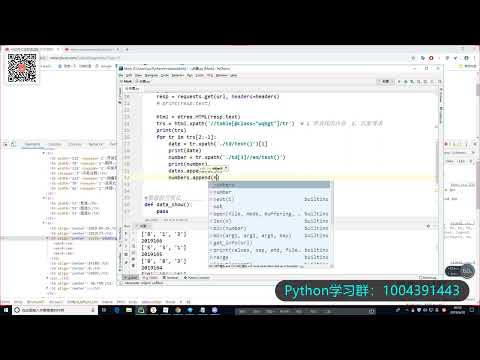Screen dimensions: 480x360
Task: Choose 'open(file, mode, buffering' completion suggestion
Action: (269, 214)
